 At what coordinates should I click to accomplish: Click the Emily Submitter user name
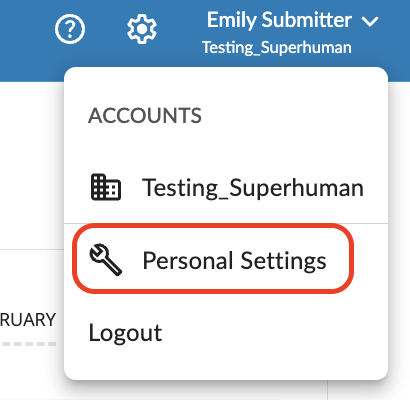279,20
